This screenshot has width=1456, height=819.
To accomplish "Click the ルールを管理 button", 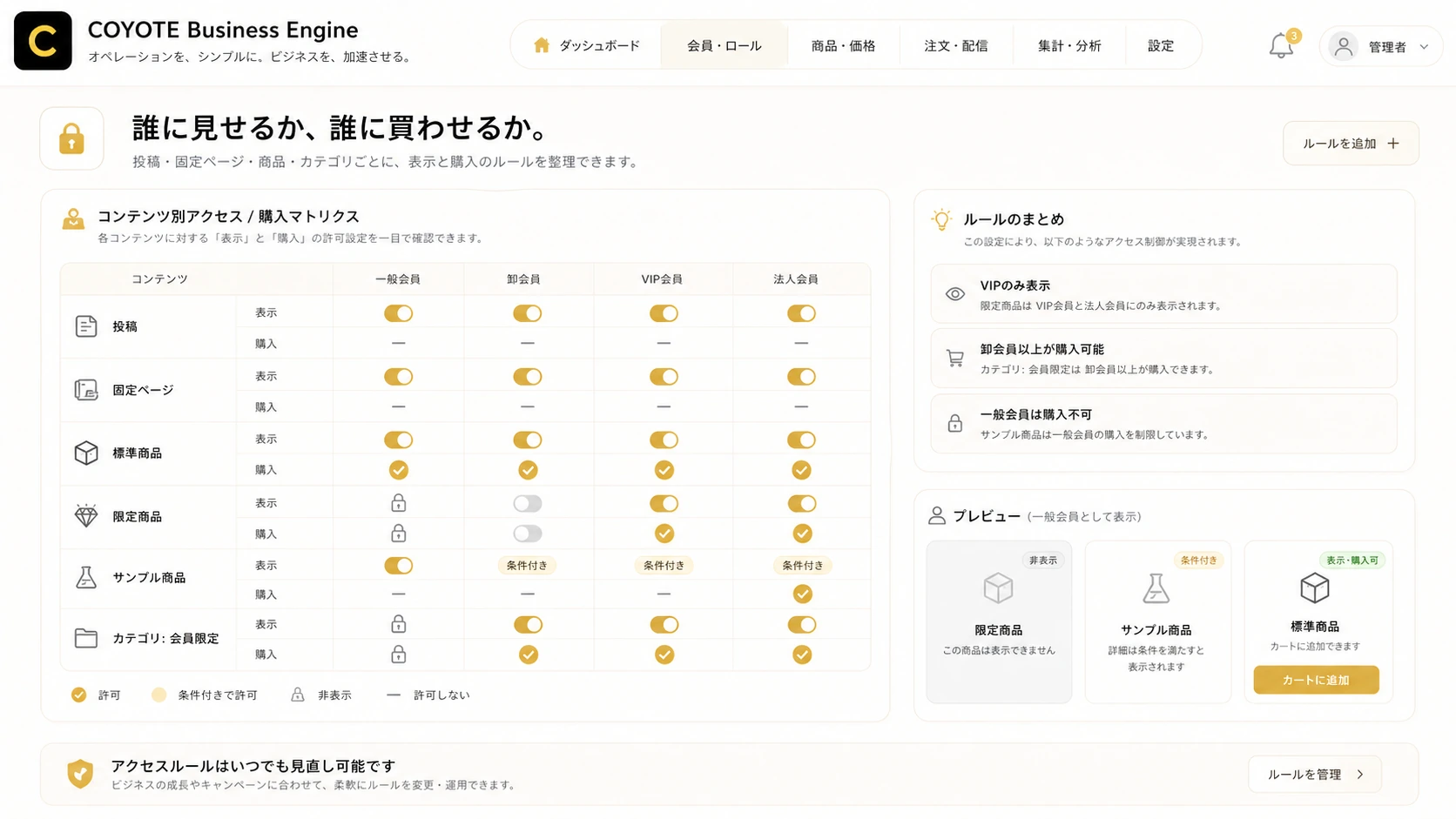I will (x=1315, y=775).
